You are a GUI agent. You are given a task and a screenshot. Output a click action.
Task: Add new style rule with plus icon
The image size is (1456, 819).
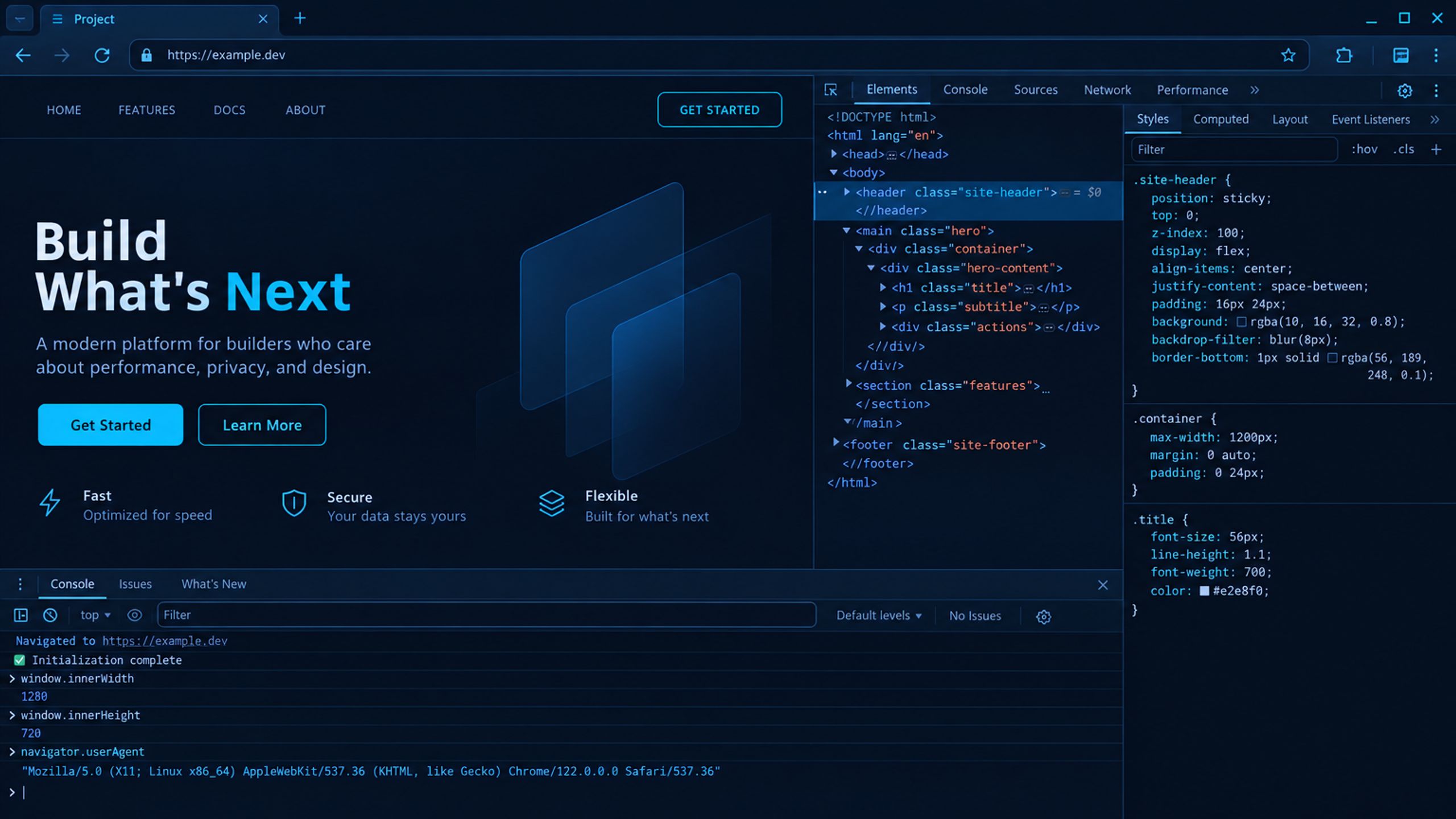1436,149
